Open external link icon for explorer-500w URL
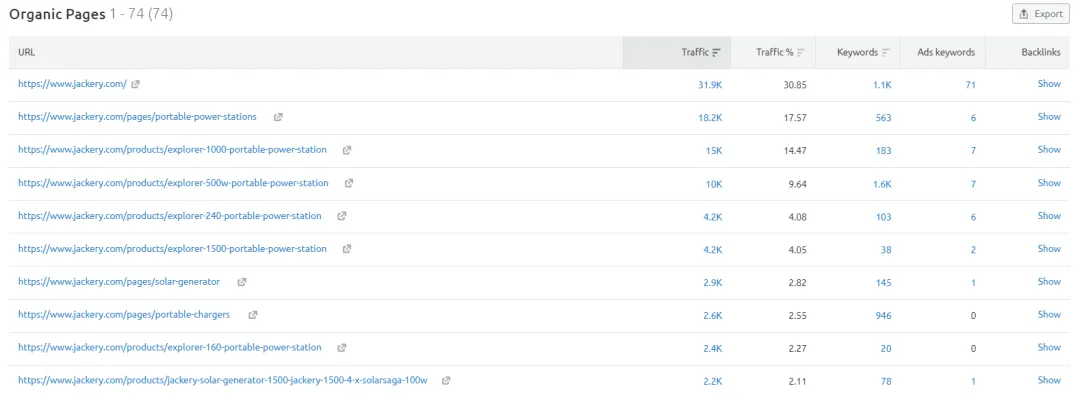Image resolution: width=1080 pixels, height=397 pixels. pyautogui.click(x=349, y=183)
